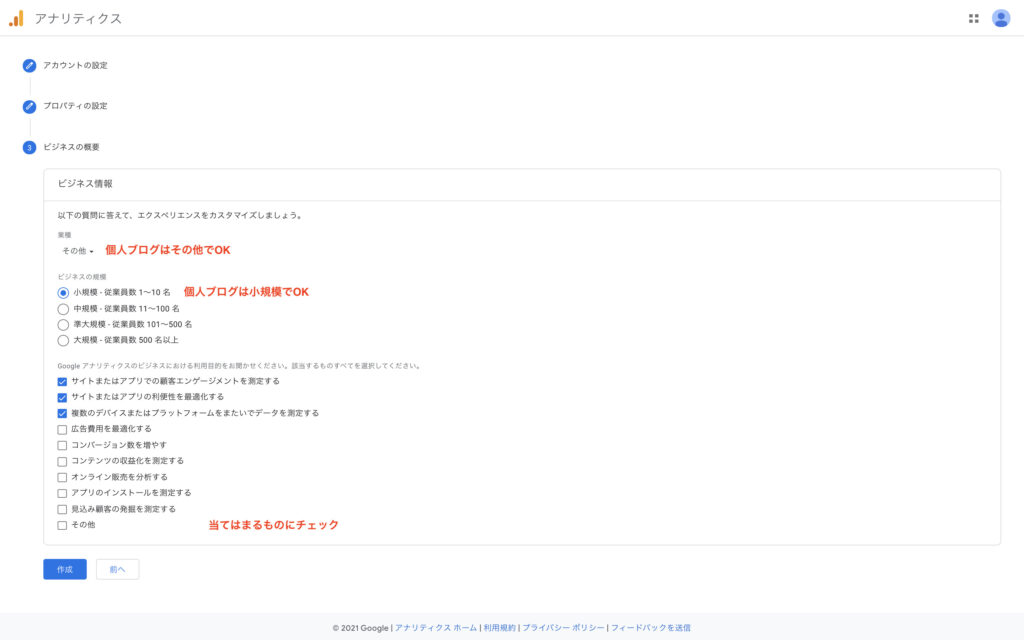Choose 準大規模 - 従業員数 101〜500 名 option

point(63,325)
